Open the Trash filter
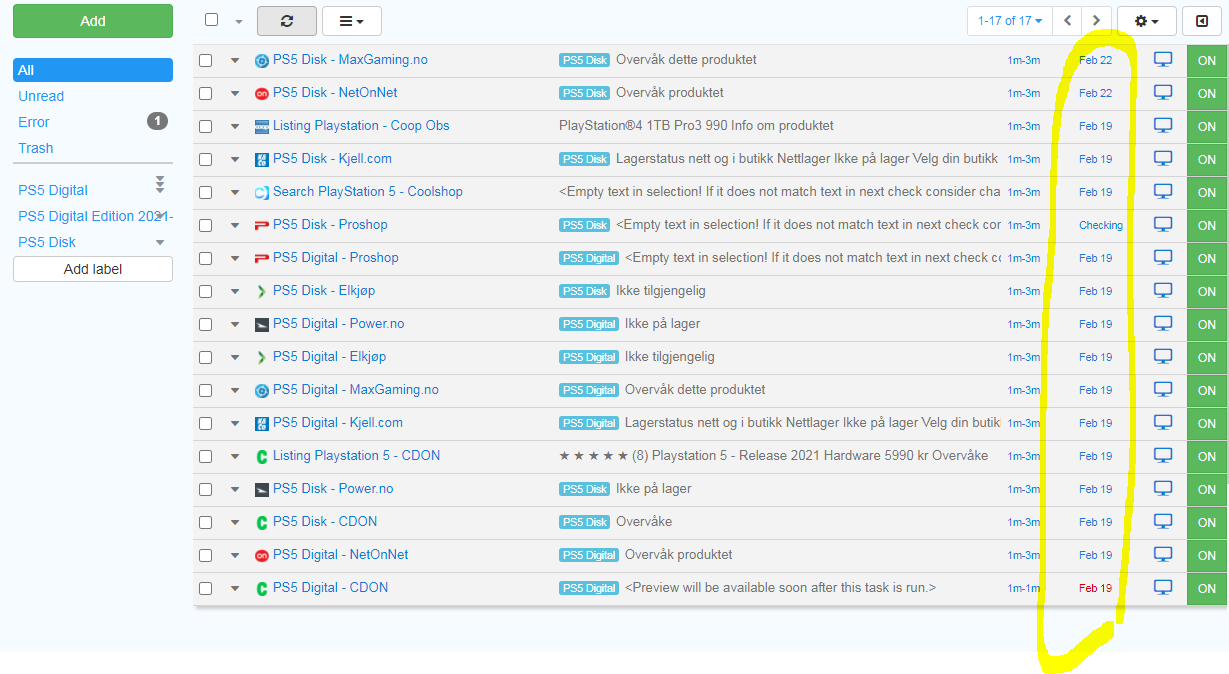 (x=36, y=148)
